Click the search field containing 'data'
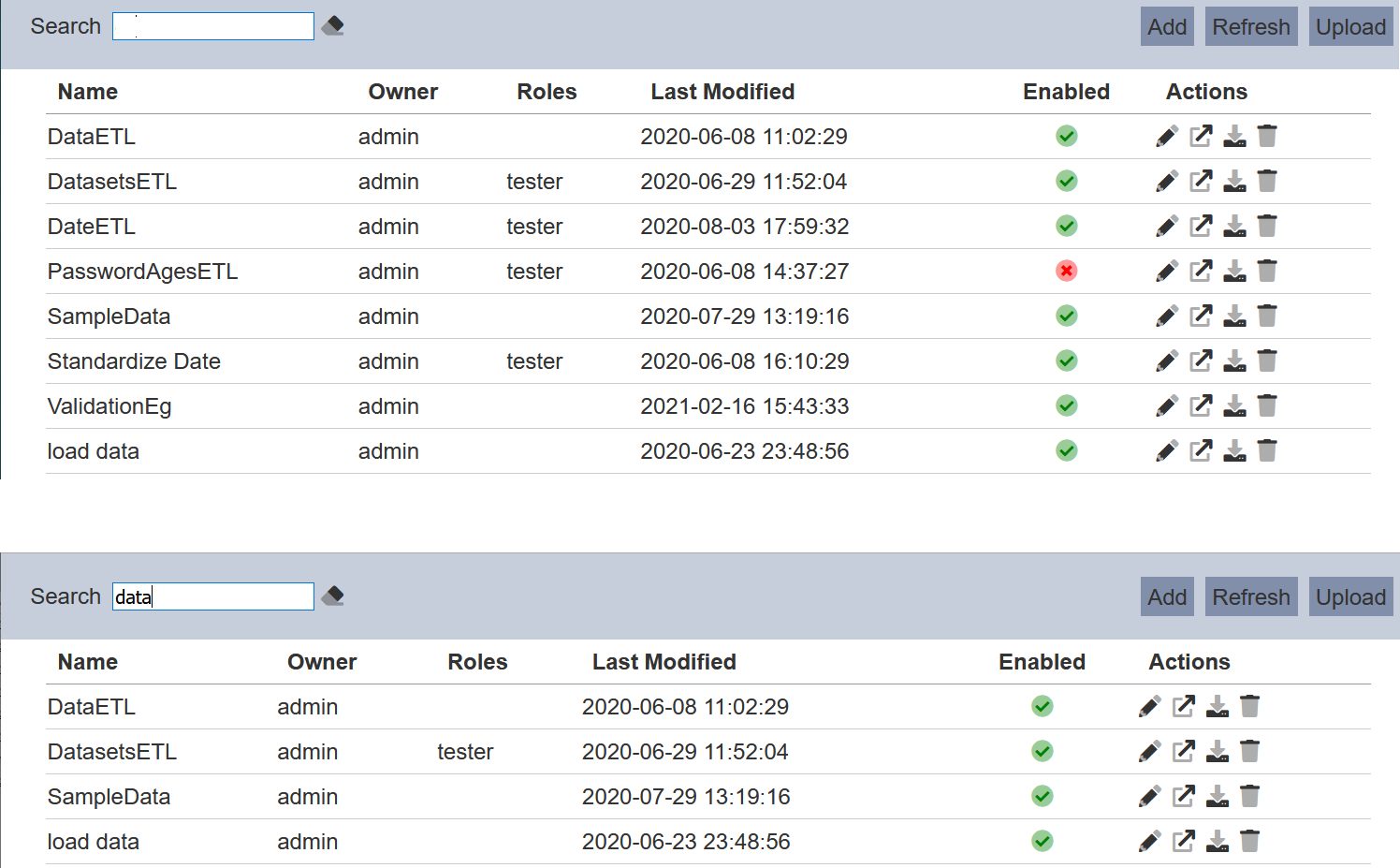This screenshot has width=1400, height=868. [x=213, y=596]
